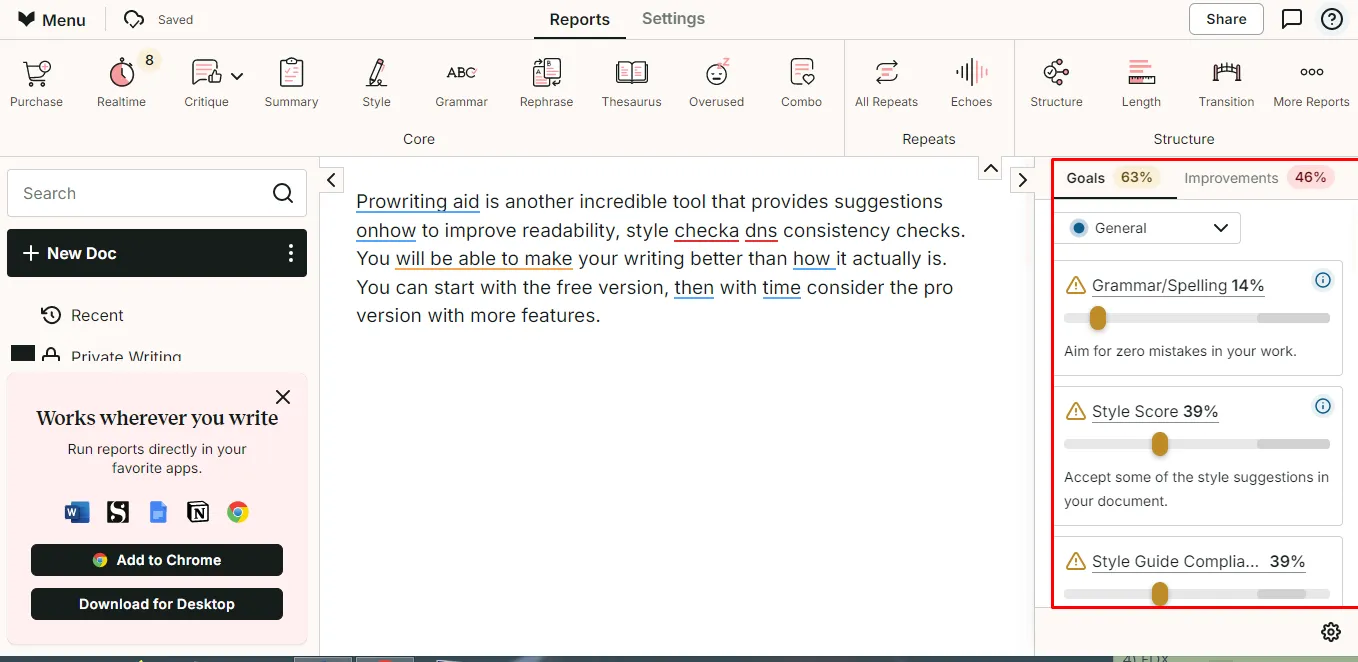Open the Summary report

click(291, 83)
